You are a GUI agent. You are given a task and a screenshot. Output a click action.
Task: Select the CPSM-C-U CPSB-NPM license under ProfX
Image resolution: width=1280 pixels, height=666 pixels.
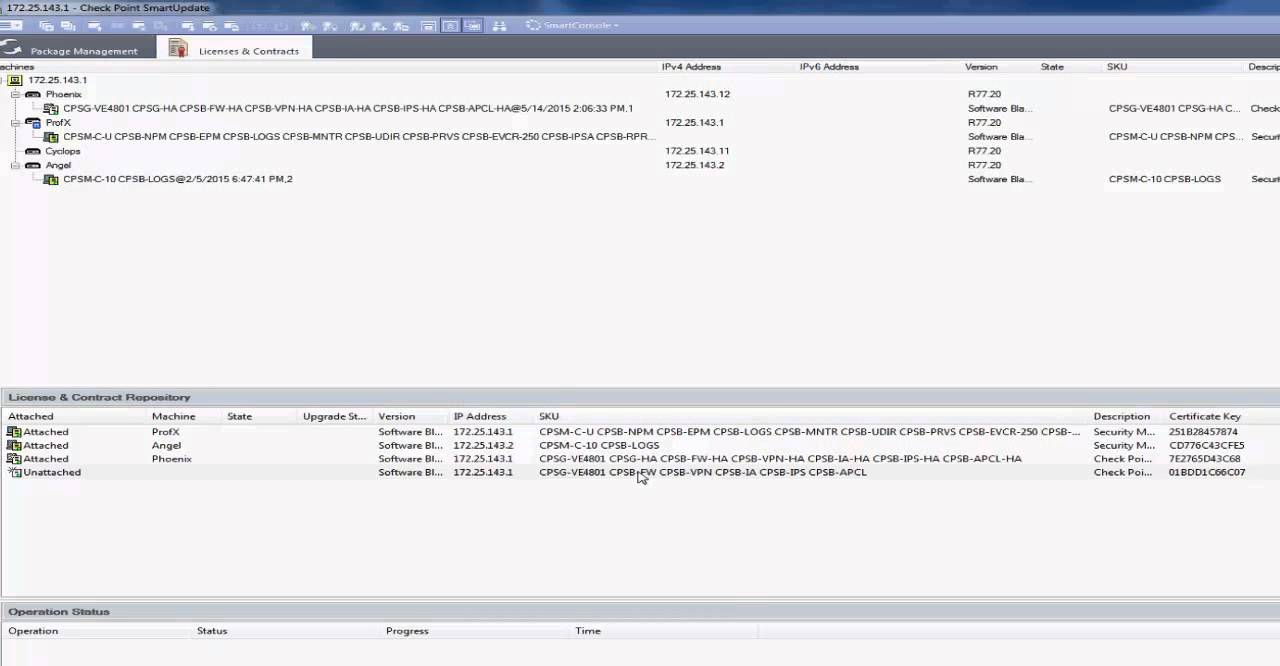click(359, 136)
